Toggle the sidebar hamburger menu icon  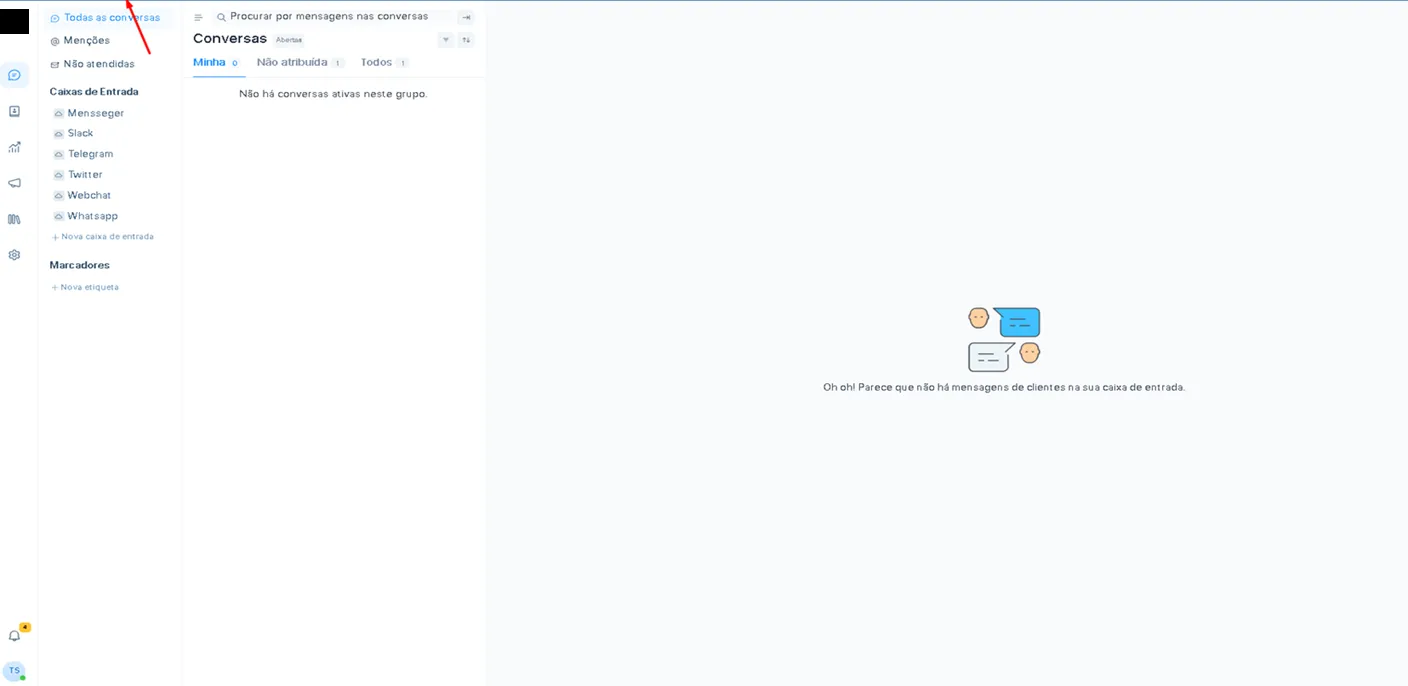coord(198,17)
